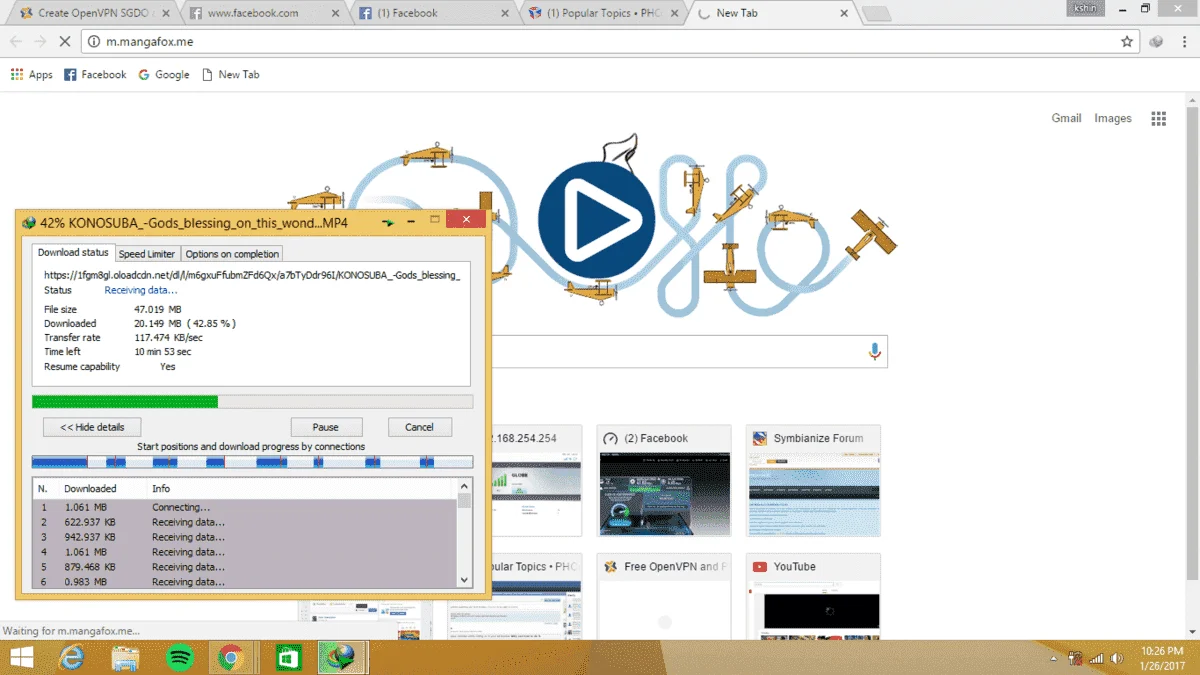Open the Windows Store taskbar icon
This screenshot has width=1200, height=675.
coord(288,658)
